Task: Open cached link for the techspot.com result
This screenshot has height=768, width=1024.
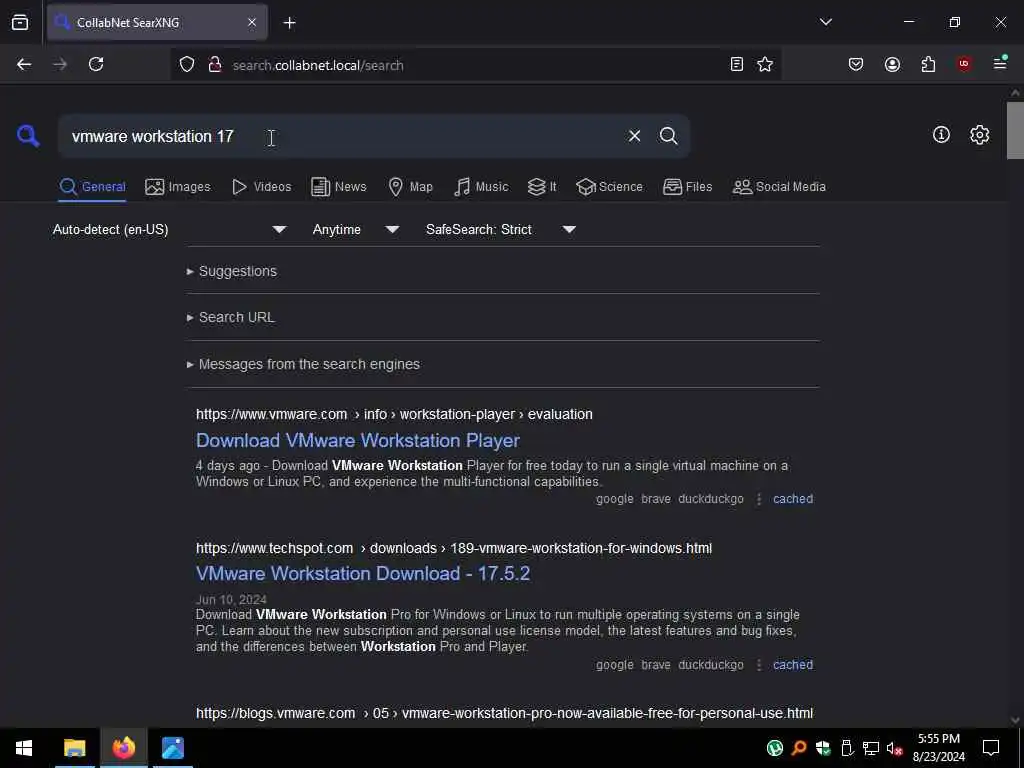Action: point(793,665)
